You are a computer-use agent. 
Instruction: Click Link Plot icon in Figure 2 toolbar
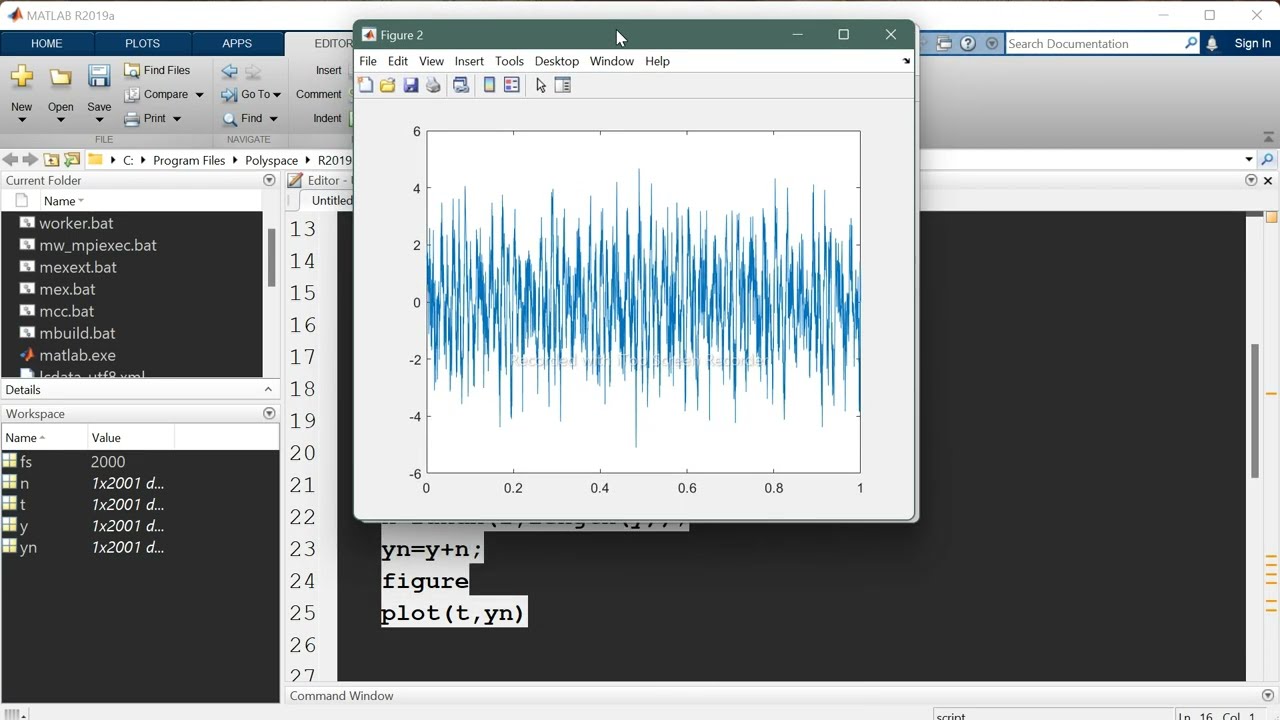(461, 86)
